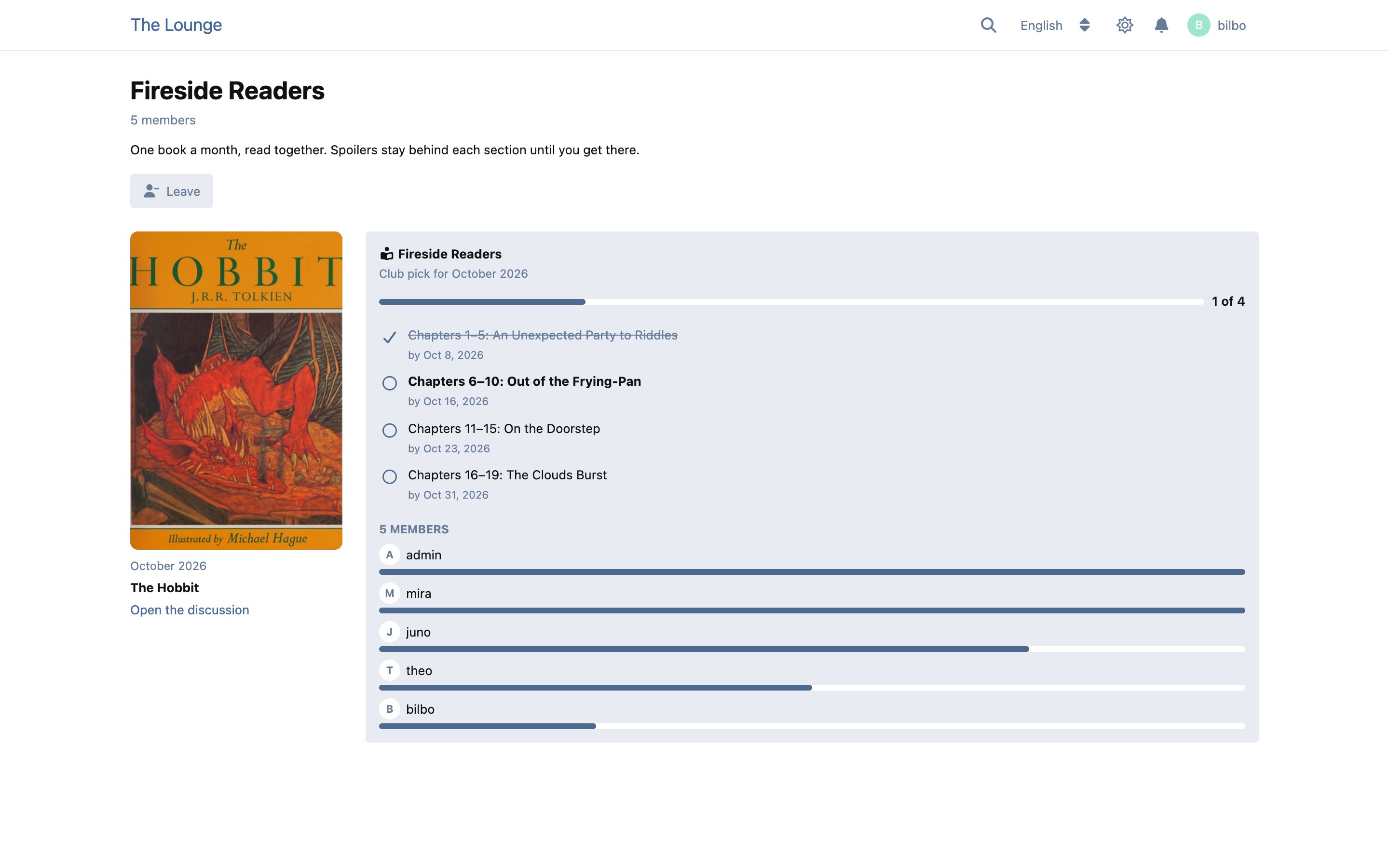1389x868 pixels.
Task: Click 'October 2026' under the cover
Action: click(x=168, y=566)
